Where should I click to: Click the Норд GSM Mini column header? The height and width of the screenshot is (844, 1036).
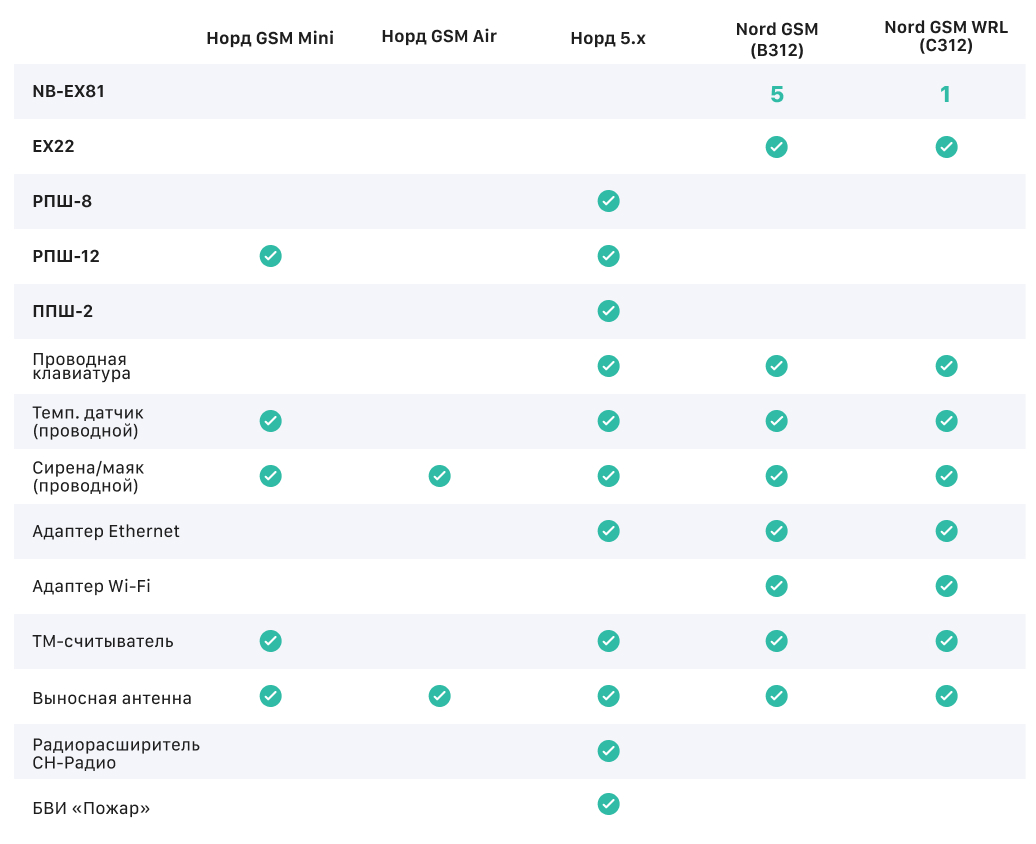pyautogui.click(x=270, y=38)
